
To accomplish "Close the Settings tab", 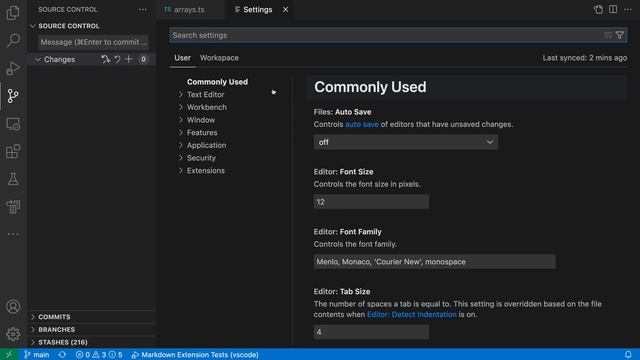I will click(x=286, y=9).
